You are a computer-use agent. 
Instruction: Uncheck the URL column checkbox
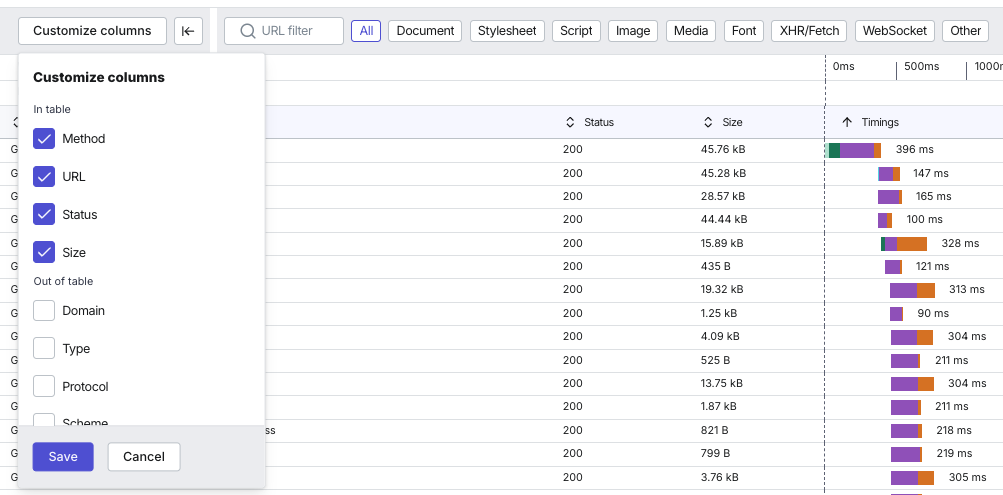click(x=44, y=177)
